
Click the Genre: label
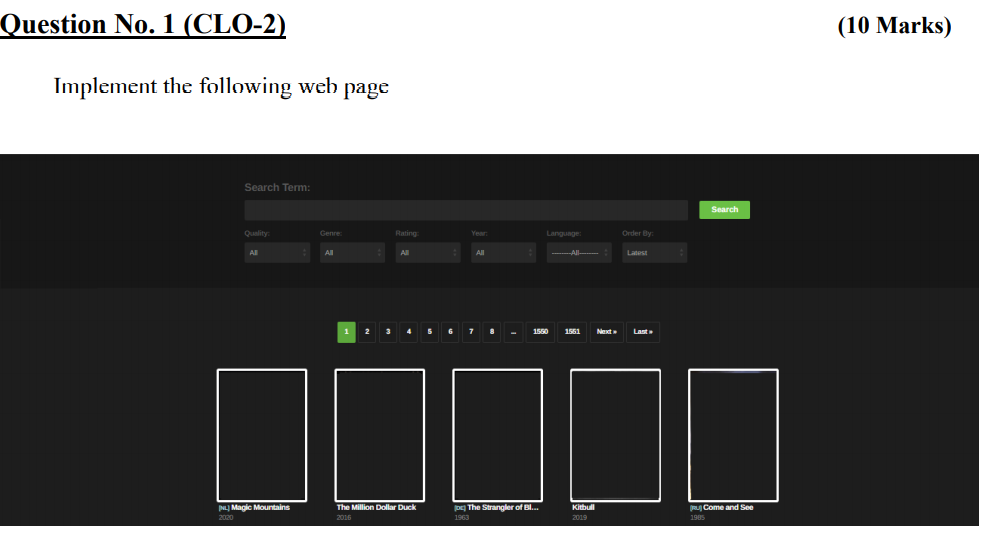pyautogui.click(x=331, y=234)
